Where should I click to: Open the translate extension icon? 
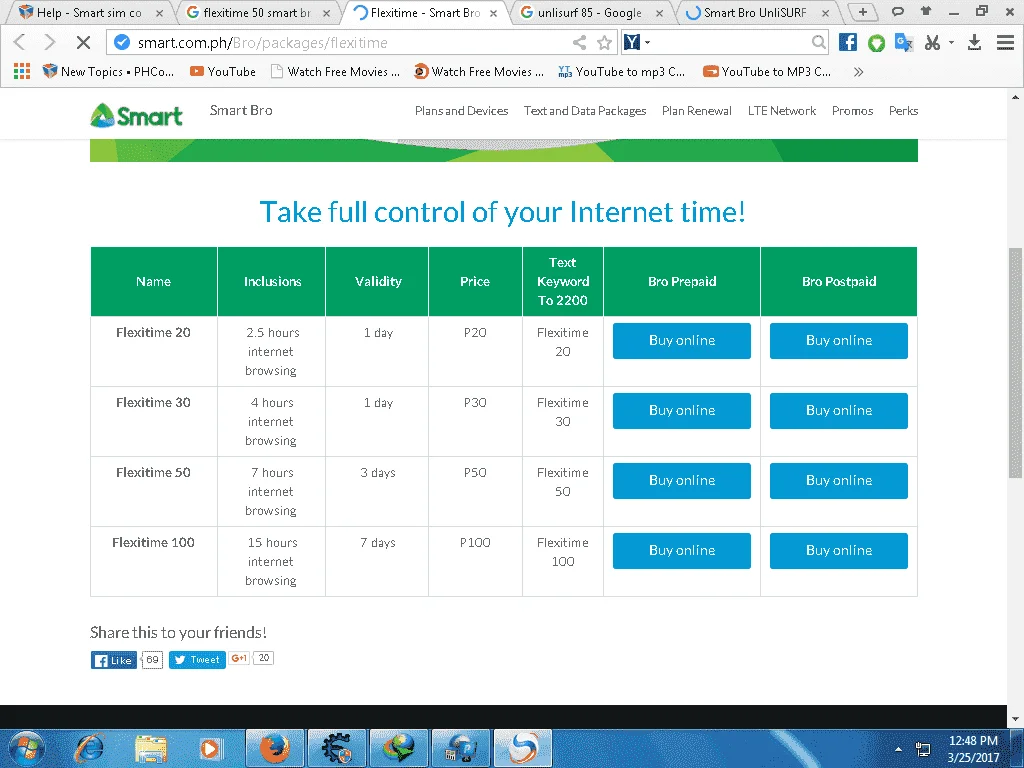(904, 42)
